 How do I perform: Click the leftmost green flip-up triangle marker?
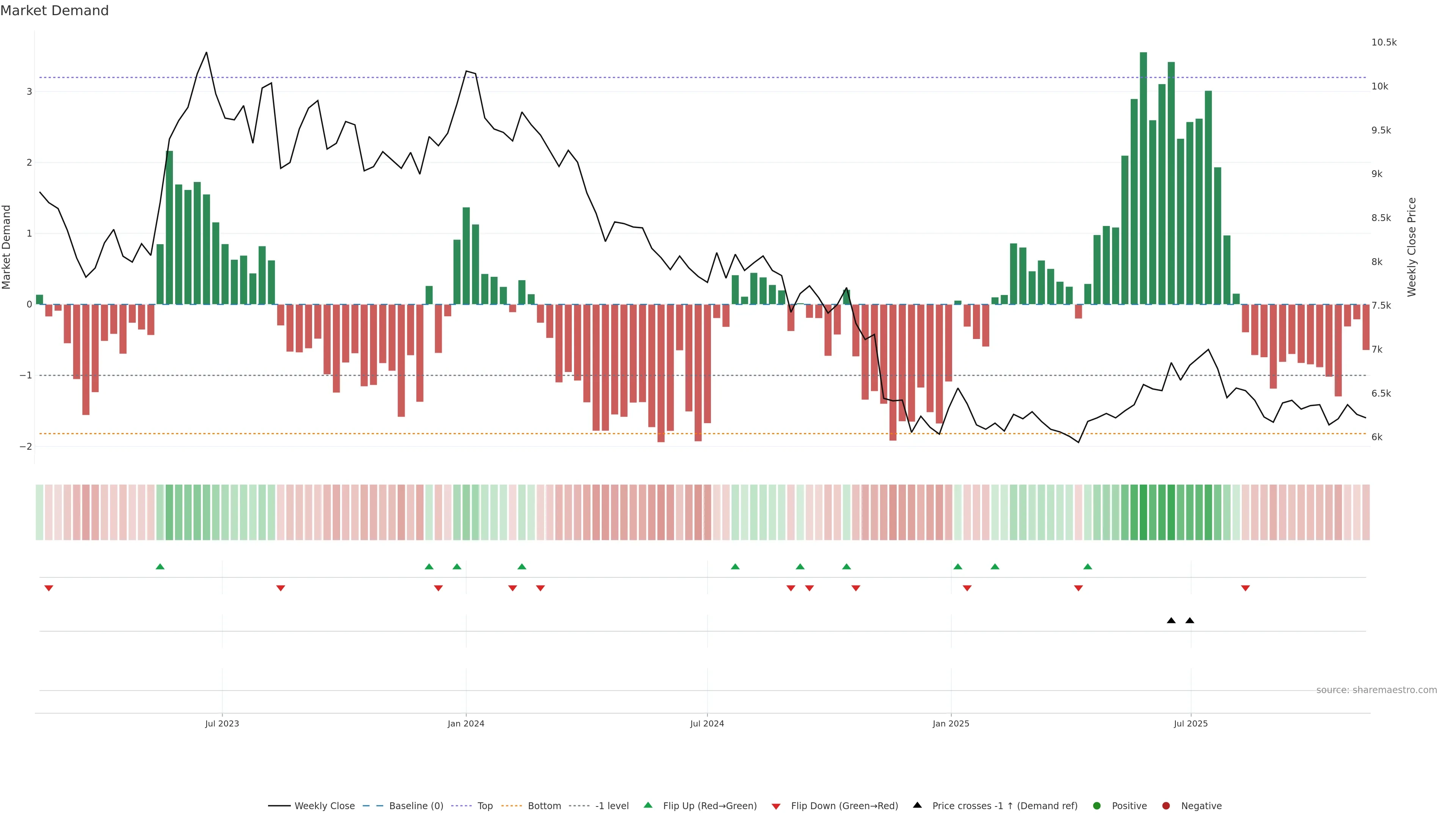(x=160, y=567)
